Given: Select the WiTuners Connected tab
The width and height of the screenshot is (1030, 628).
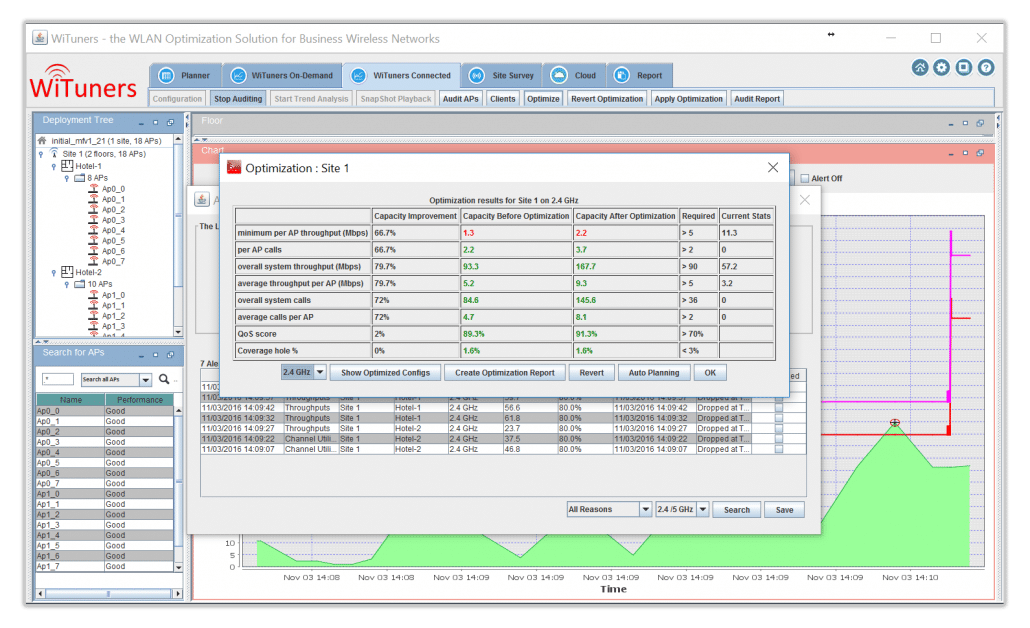Looking at the screenshot, I should [x=401, y=76].
